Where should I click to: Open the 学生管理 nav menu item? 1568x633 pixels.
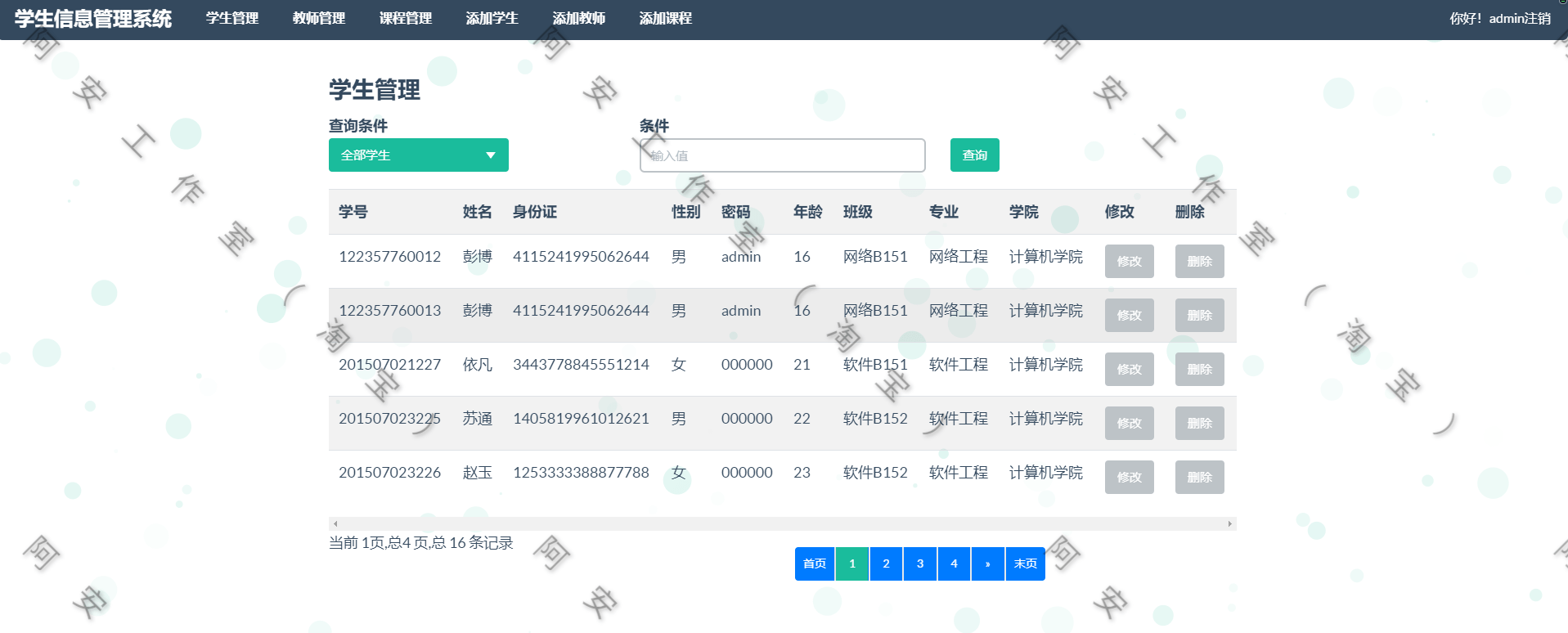click(232, 18)
